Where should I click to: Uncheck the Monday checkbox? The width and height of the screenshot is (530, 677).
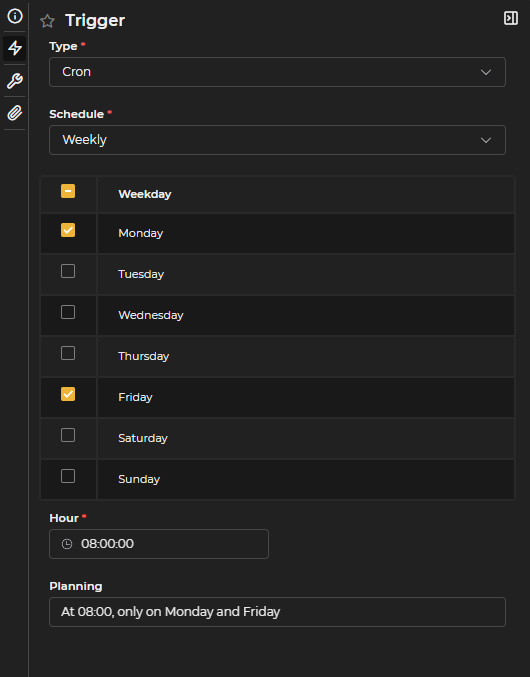point(68,230)
